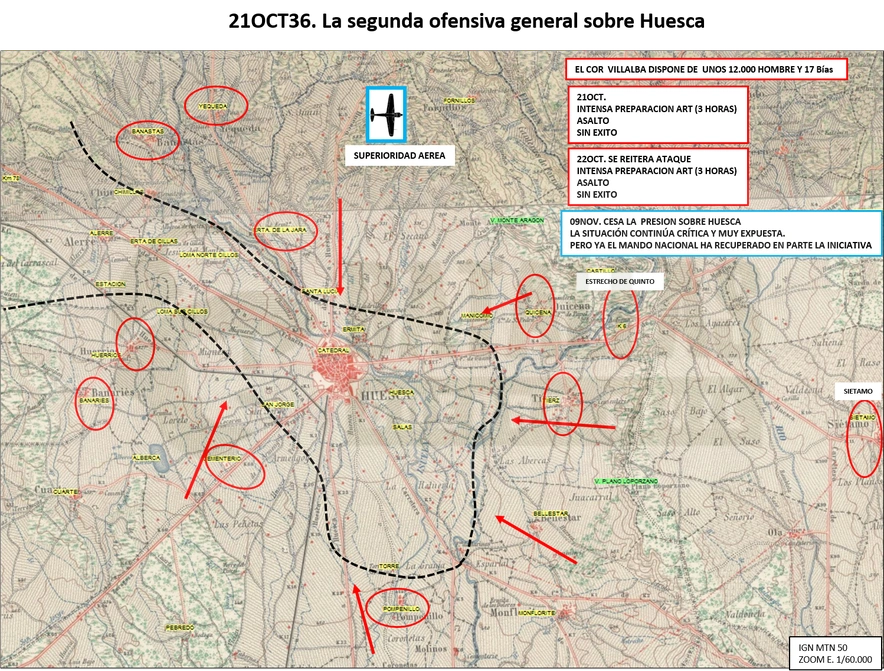Click the red ellipse around BANASTAS
This screenshot has height=671, width=884.
tap(148, 140)
